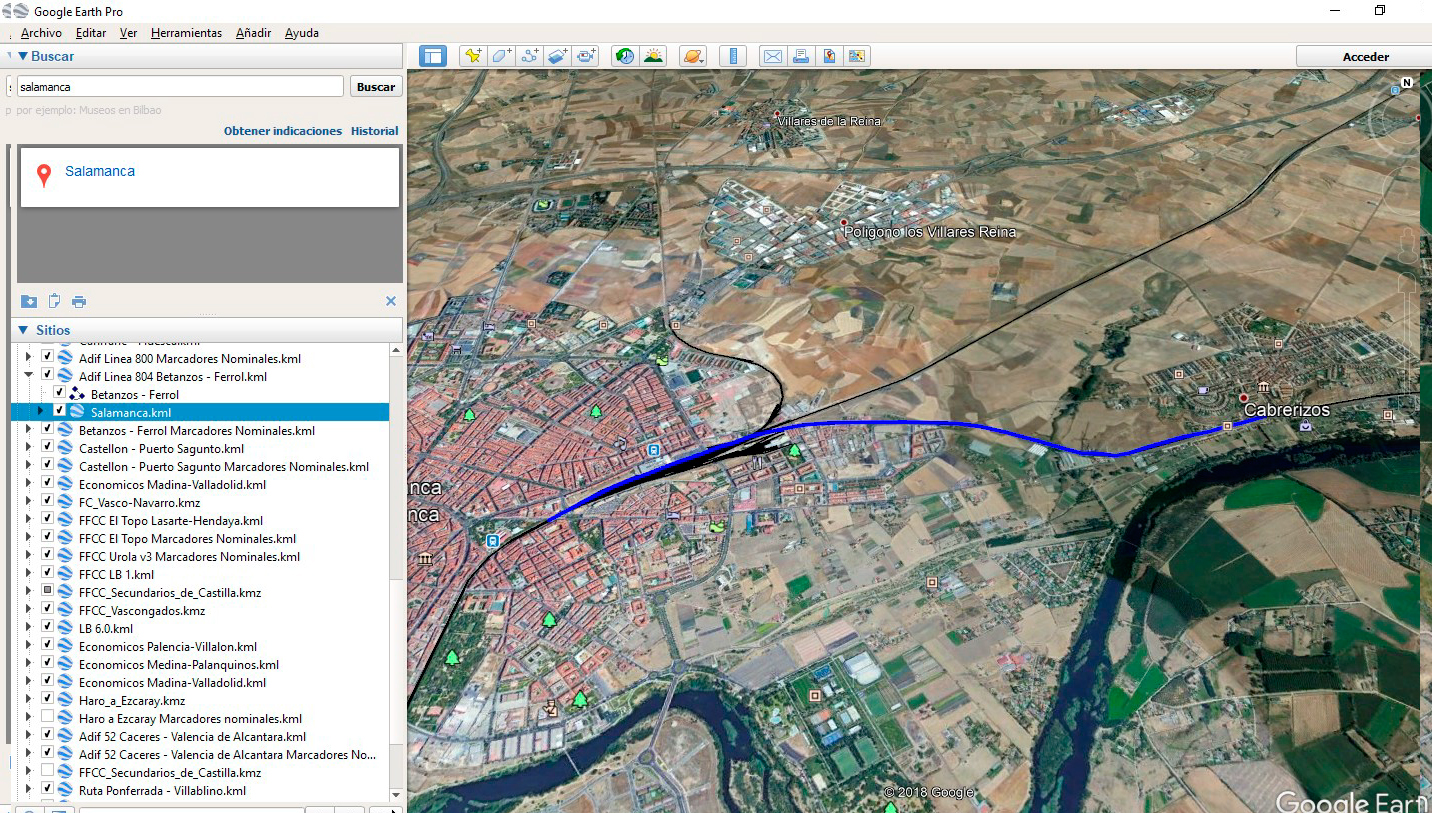Open the Obtener indicaciones link
Viewport: 1432px width, 813px height.
(283, 131)
